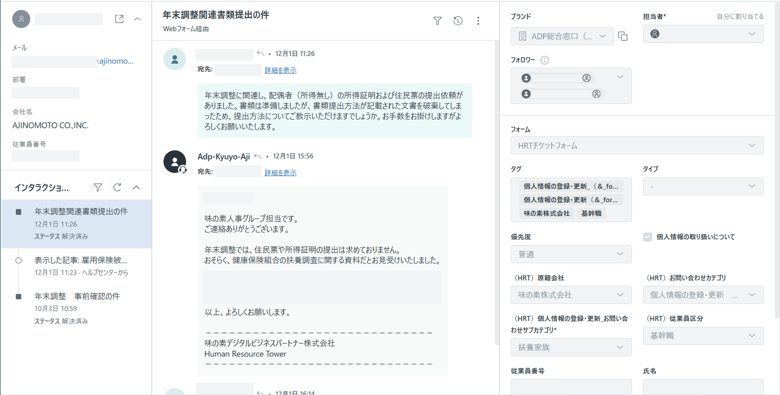This screenshot has height=395, width=780.
Task: Open the 優先度 普通 dropdown
Action: (x=571, y=254)
